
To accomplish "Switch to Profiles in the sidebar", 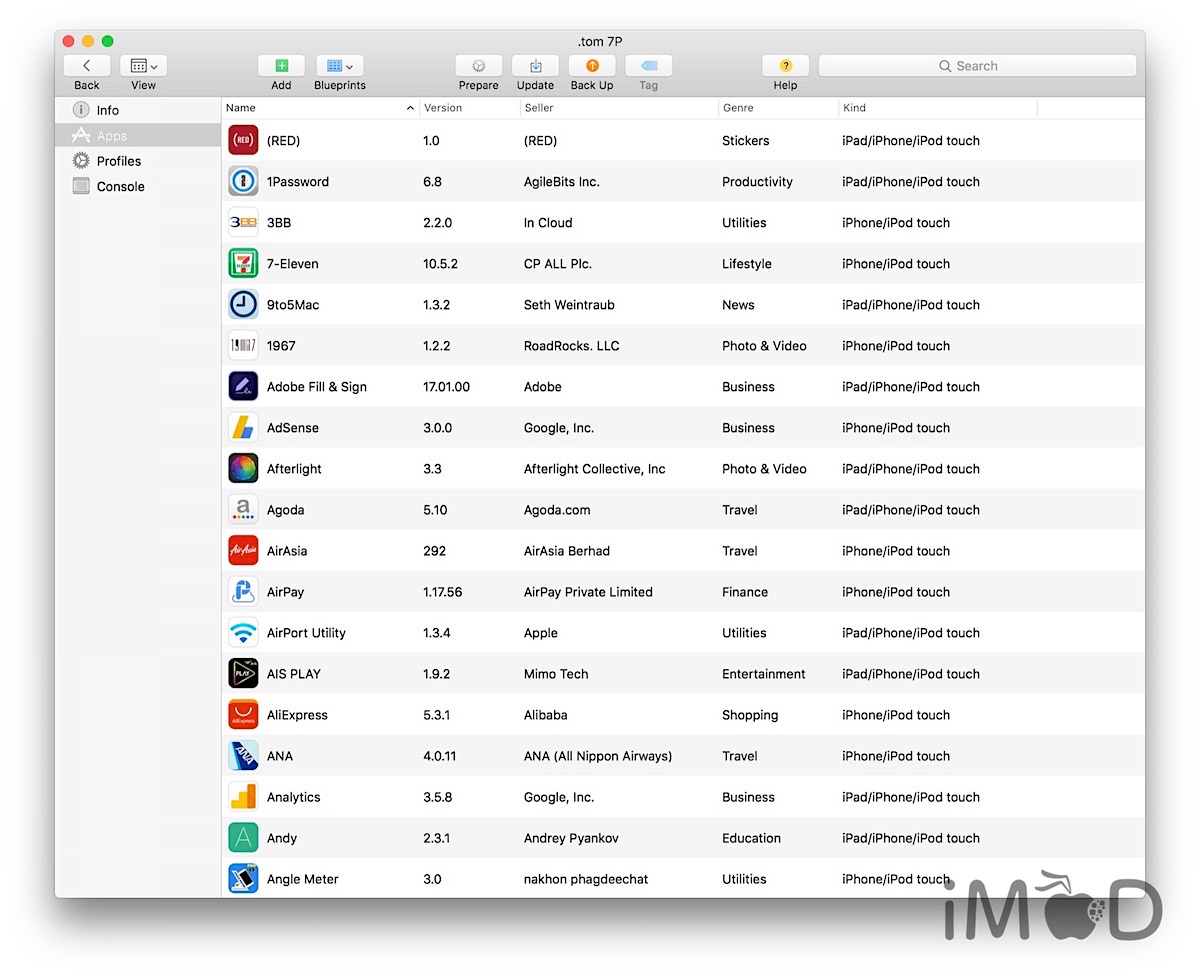I will click(118, 161).
